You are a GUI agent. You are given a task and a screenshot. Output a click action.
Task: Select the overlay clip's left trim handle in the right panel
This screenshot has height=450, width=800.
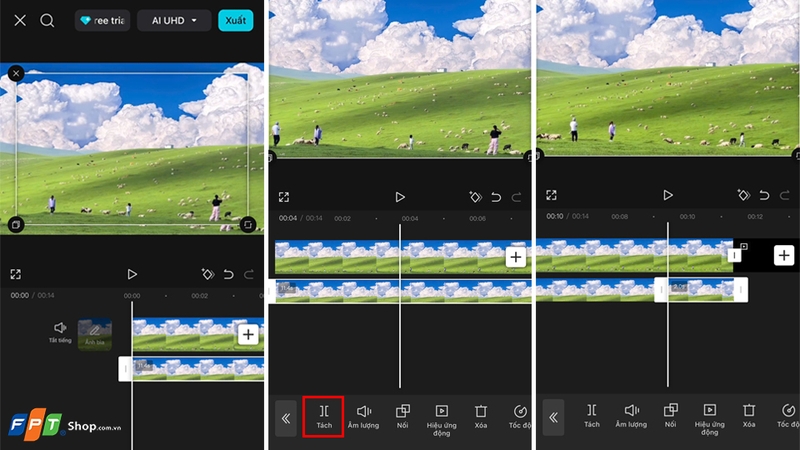point(661,290)
